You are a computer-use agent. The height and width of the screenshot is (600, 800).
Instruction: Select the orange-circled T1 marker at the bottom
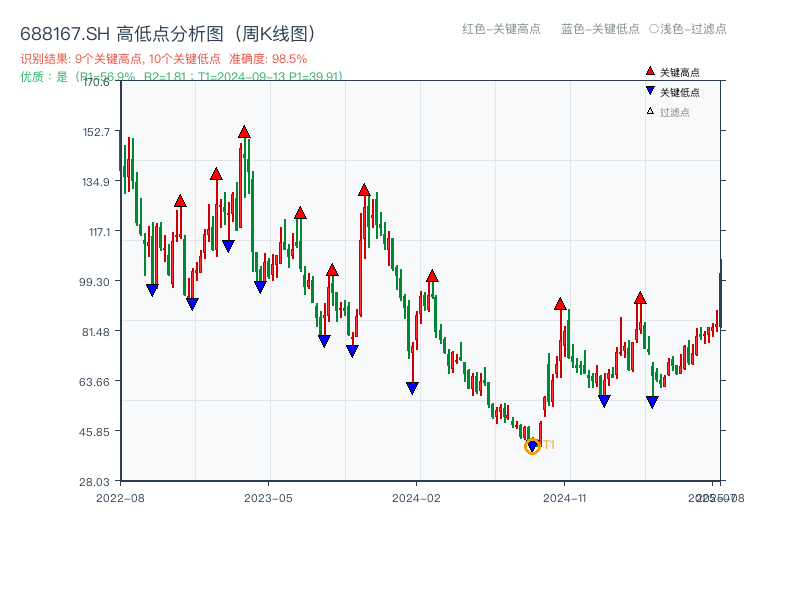[533, 446]
